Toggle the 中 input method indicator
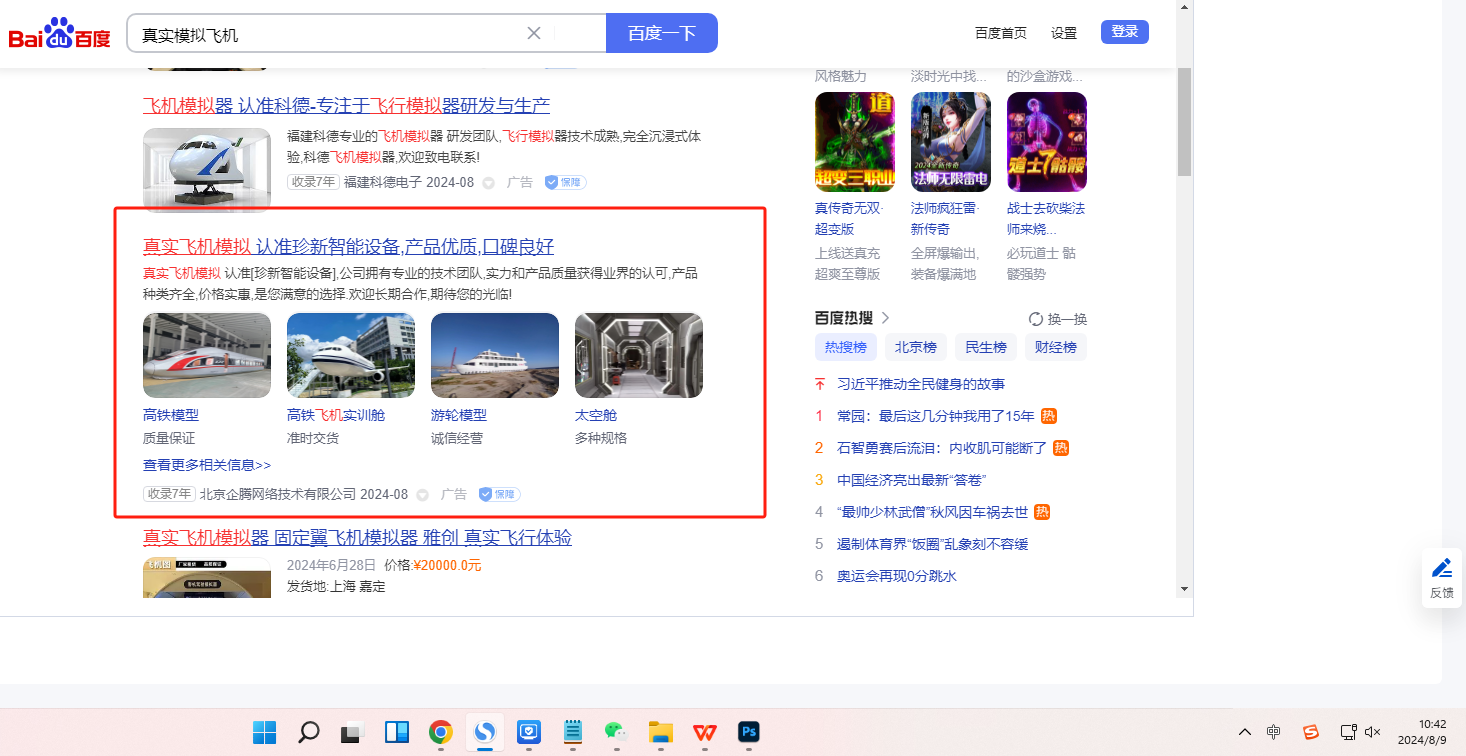 (1273, 732)
